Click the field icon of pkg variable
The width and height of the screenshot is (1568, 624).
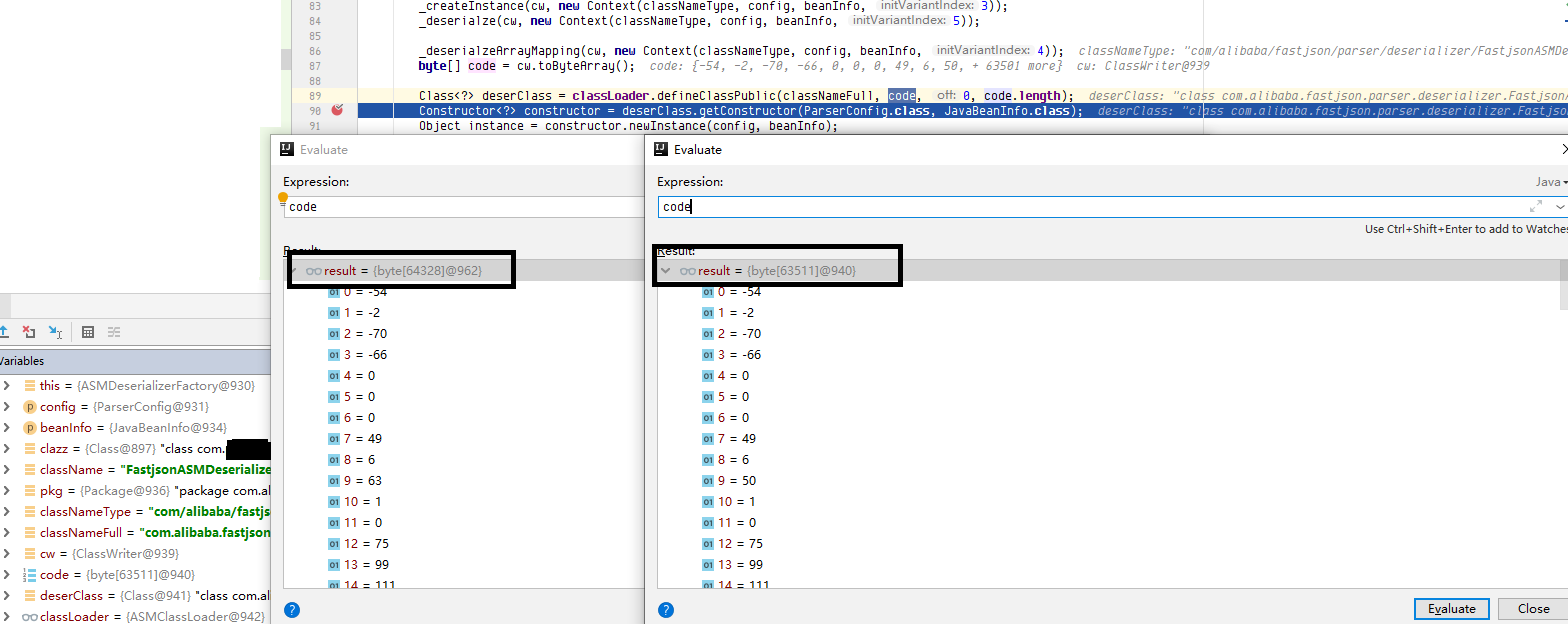pos(30,491)
